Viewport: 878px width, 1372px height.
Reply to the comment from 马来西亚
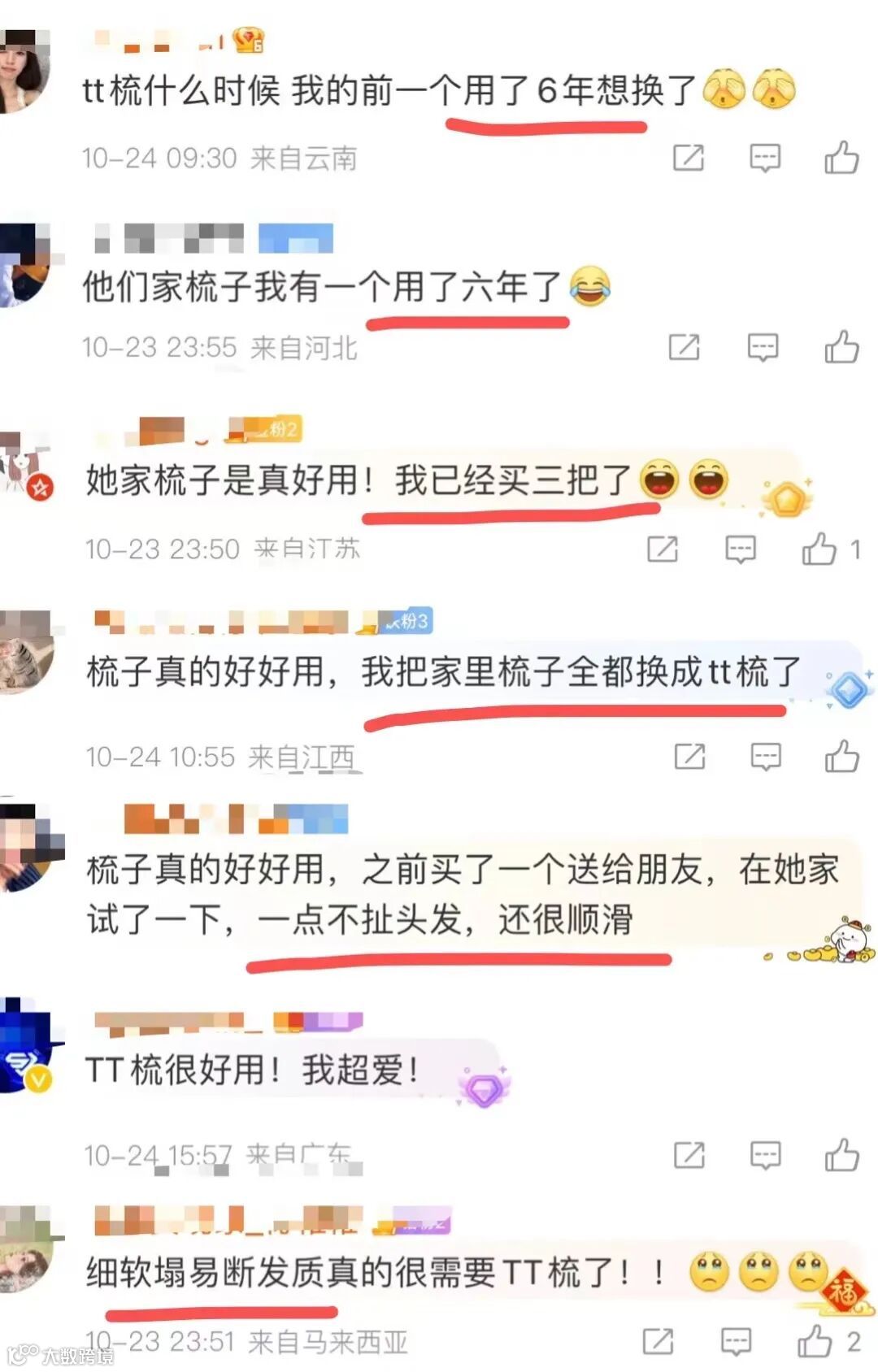736,1342
